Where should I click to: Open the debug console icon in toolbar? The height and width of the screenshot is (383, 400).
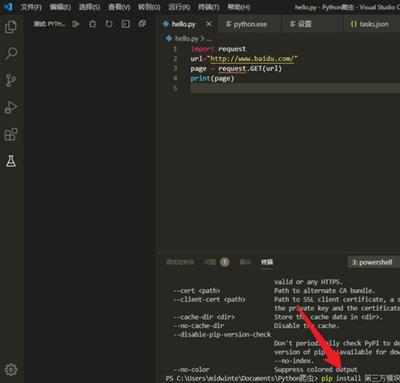(x=126, y=24)
